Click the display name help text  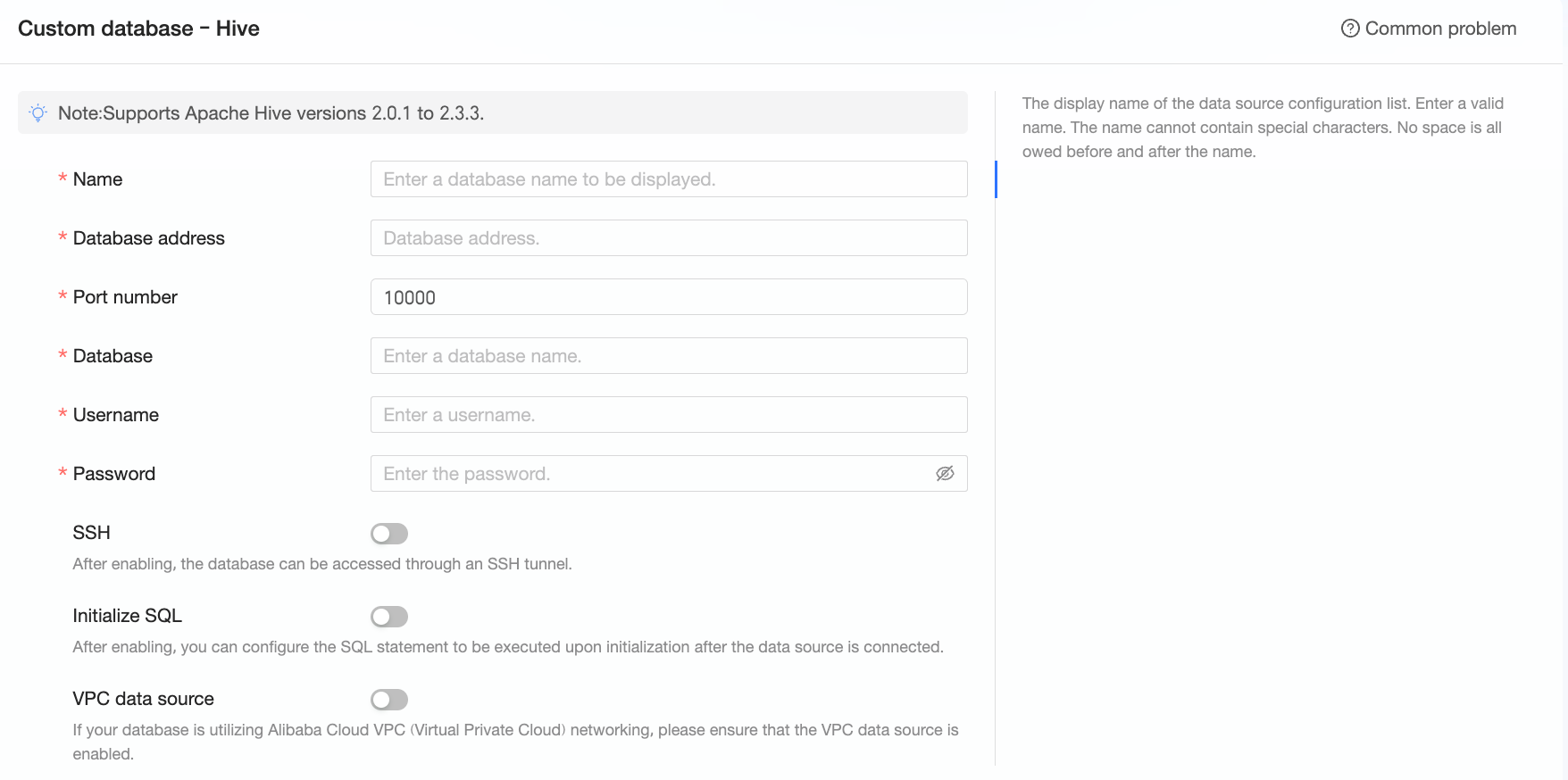(x=1262, y=128)
